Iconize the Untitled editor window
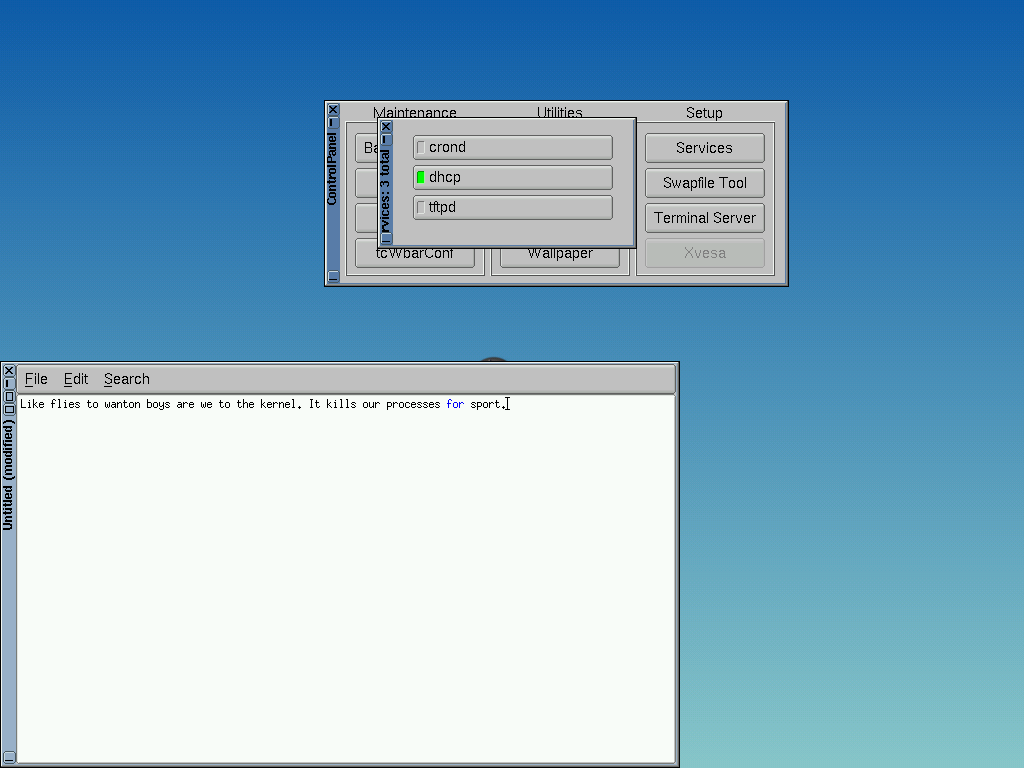The image size is (1024, 768). point(8,383)
